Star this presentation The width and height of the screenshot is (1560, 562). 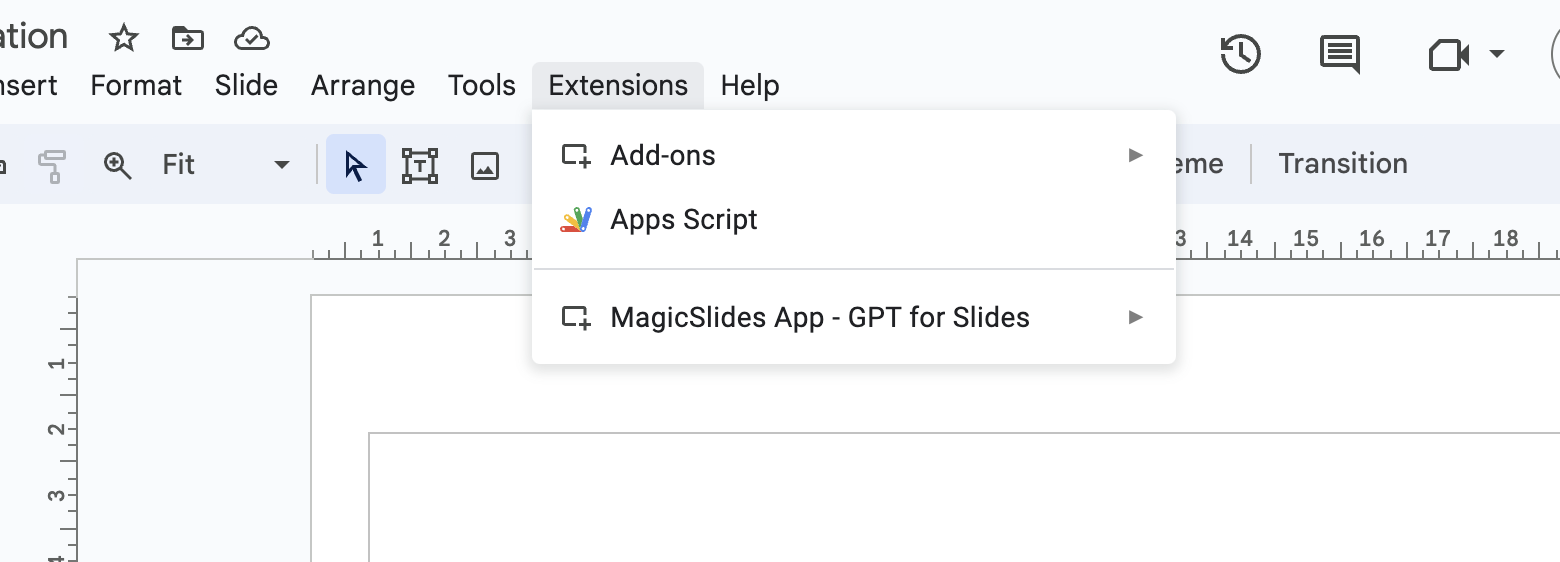(124, 39)
